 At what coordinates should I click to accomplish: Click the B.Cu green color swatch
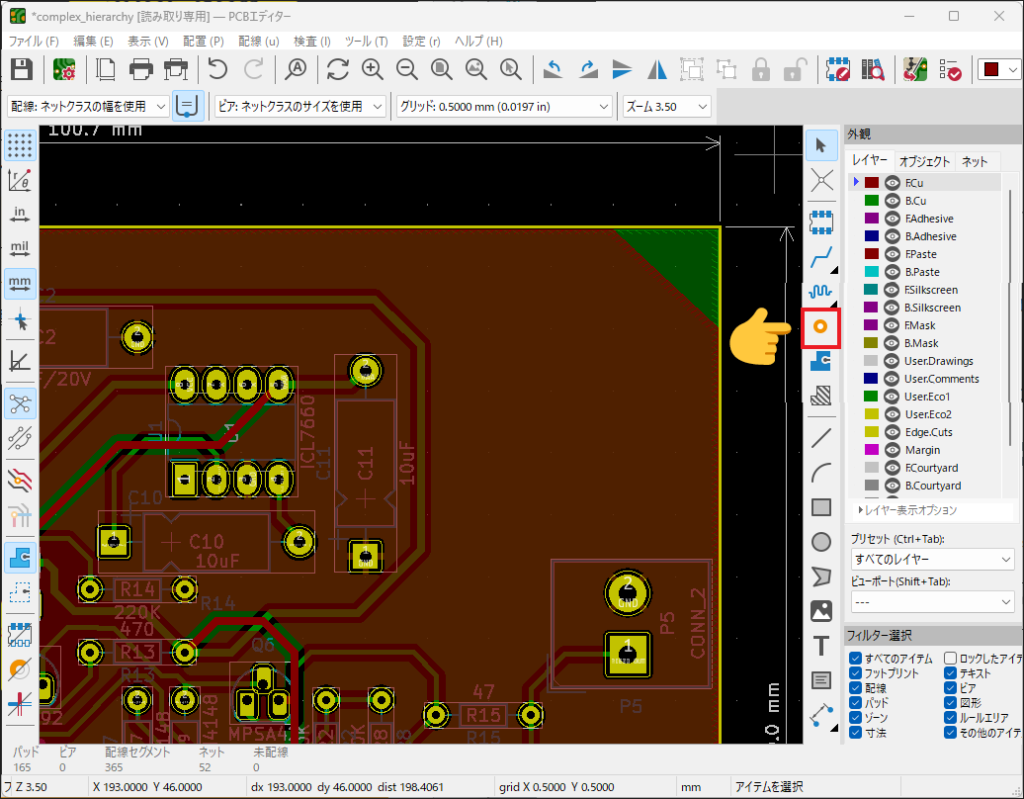[872, 201]
